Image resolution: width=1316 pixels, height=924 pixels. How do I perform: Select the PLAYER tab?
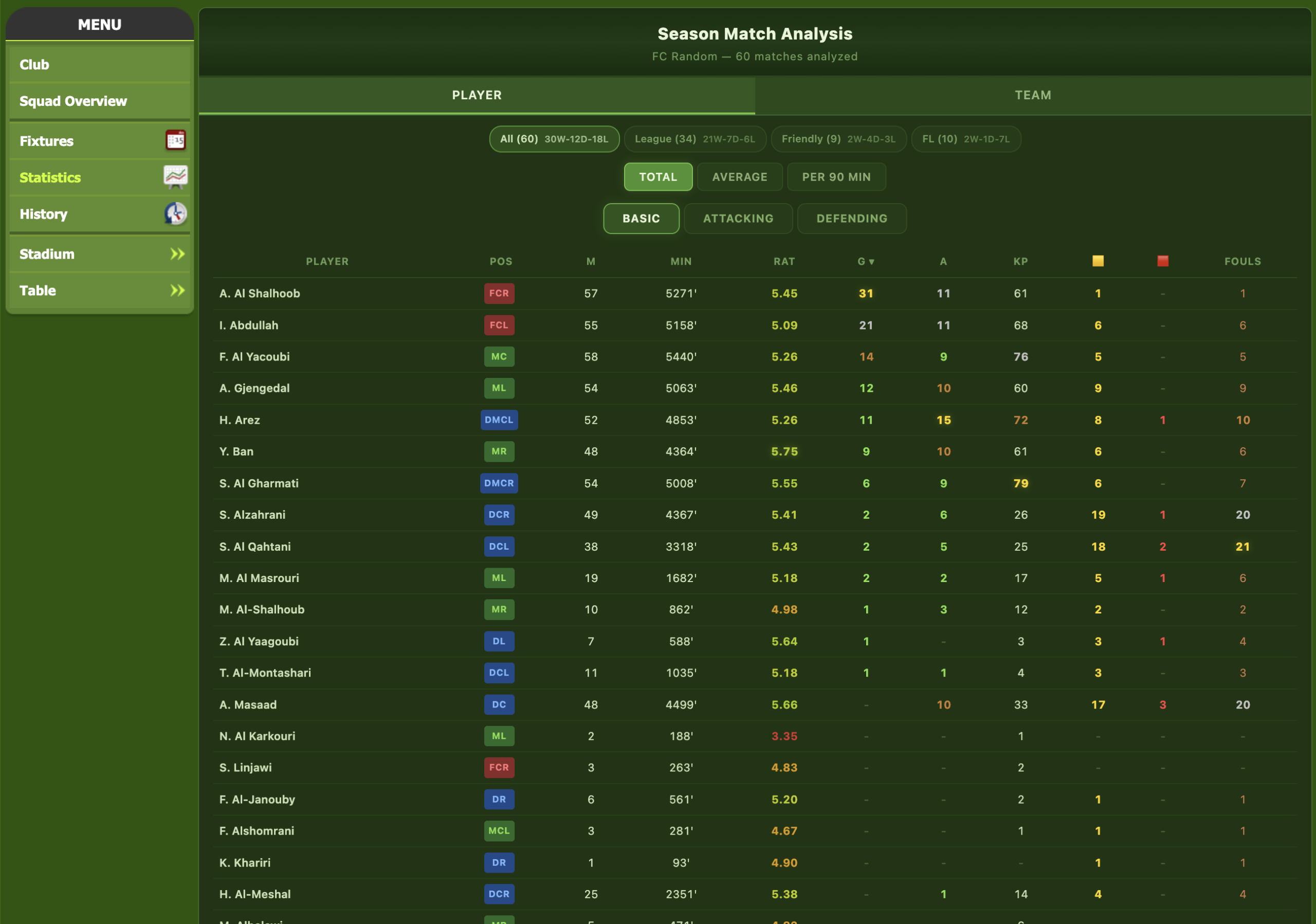[x=477, y=95]
